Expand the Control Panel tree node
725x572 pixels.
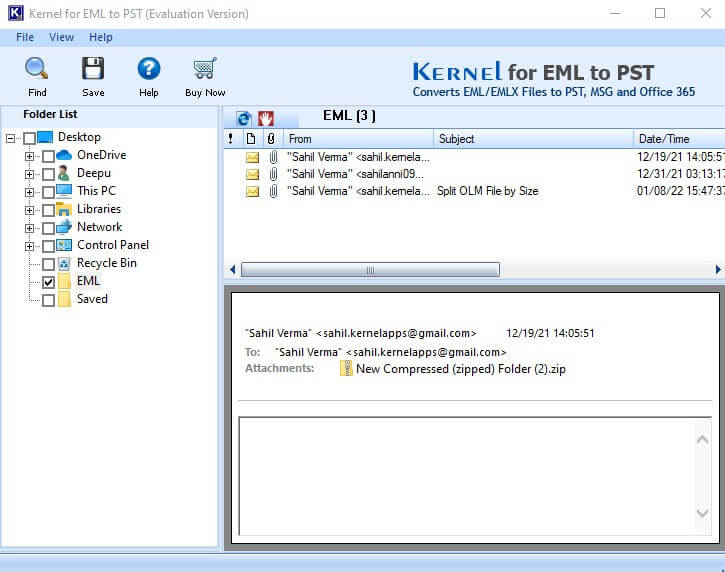pos(29,246)
